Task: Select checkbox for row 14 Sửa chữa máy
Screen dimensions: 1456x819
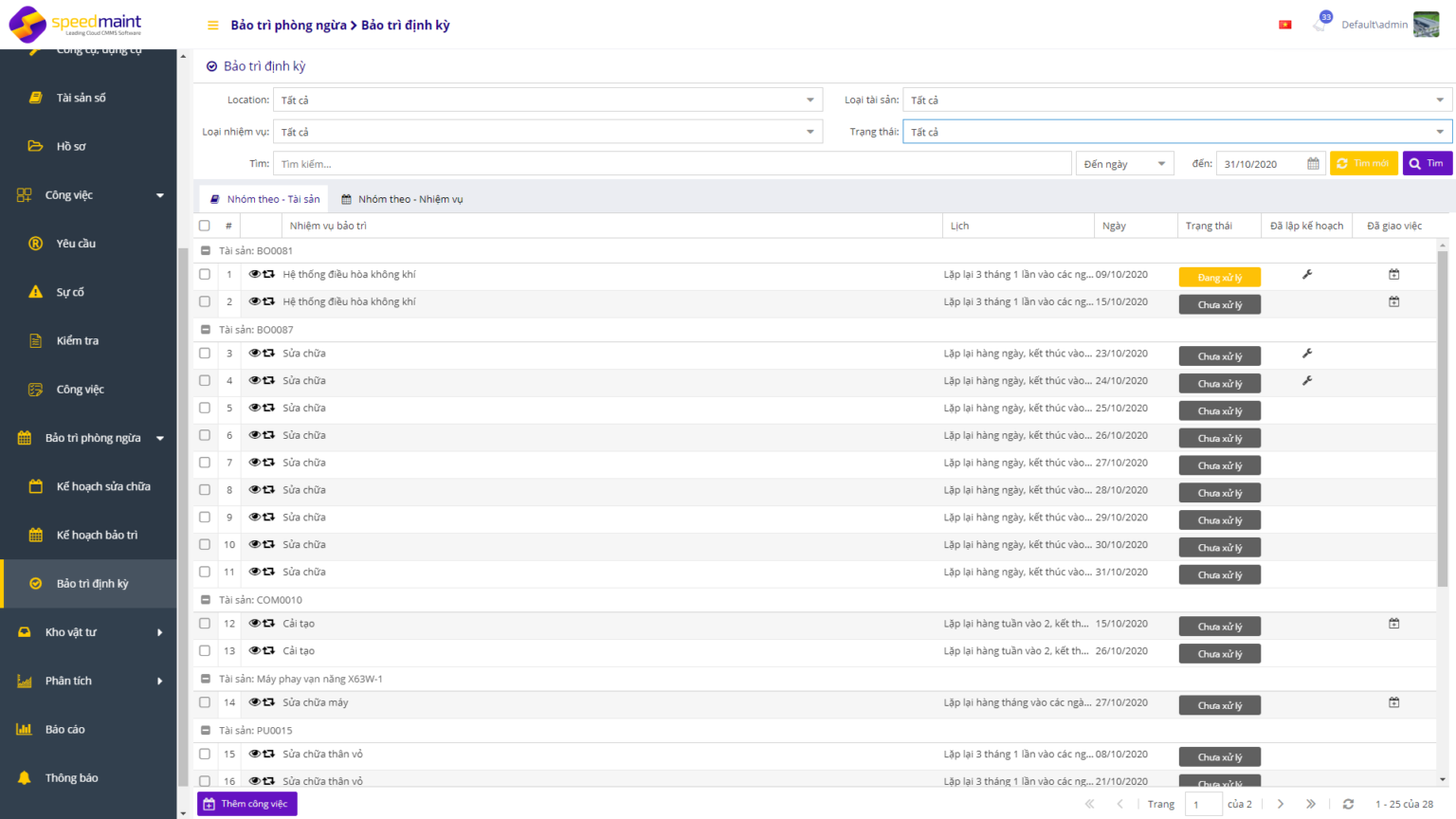Action: [205, 702]
